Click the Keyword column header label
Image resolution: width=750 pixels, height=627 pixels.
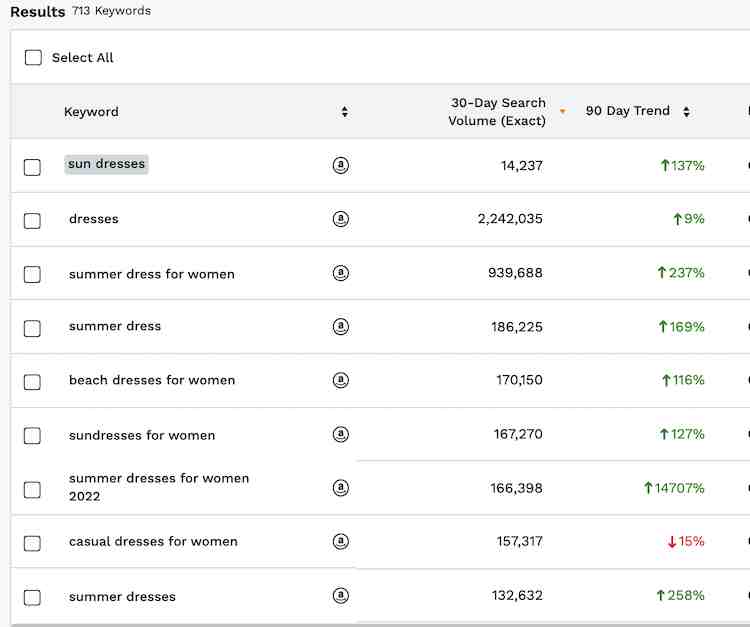click(91, 112)
